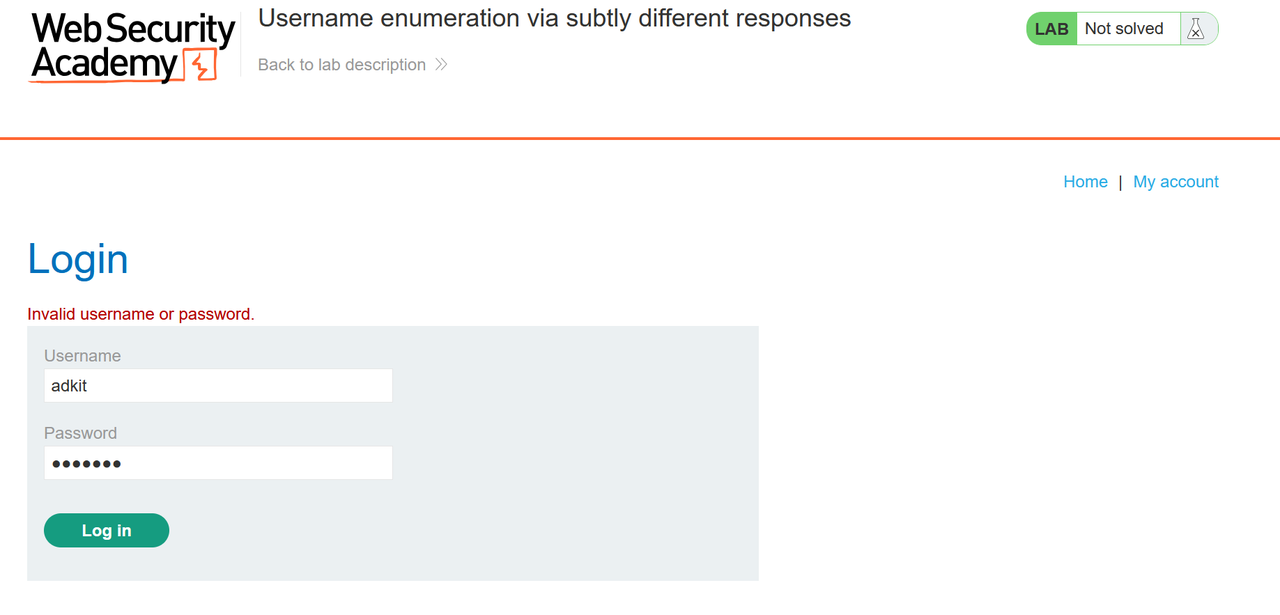This screenshot has height=615, width=1280.
Task: Click the green LAB badge
Action: [x=1050, y=28]
